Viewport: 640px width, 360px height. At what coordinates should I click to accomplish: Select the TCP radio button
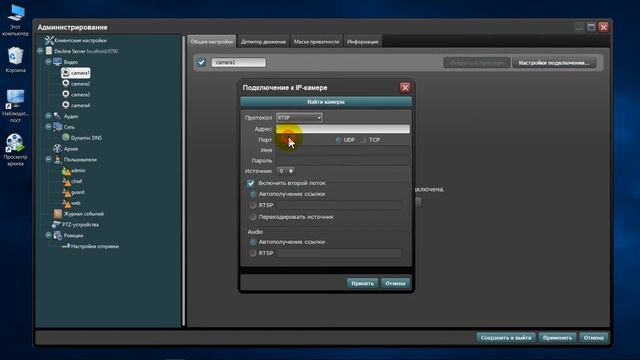[x=363, y=140]
